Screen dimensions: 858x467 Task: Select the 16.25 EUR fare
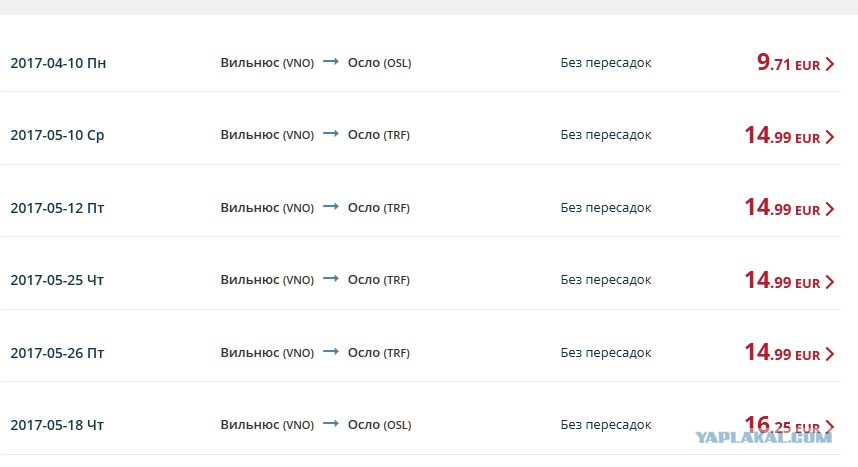[x=782, y=425]
